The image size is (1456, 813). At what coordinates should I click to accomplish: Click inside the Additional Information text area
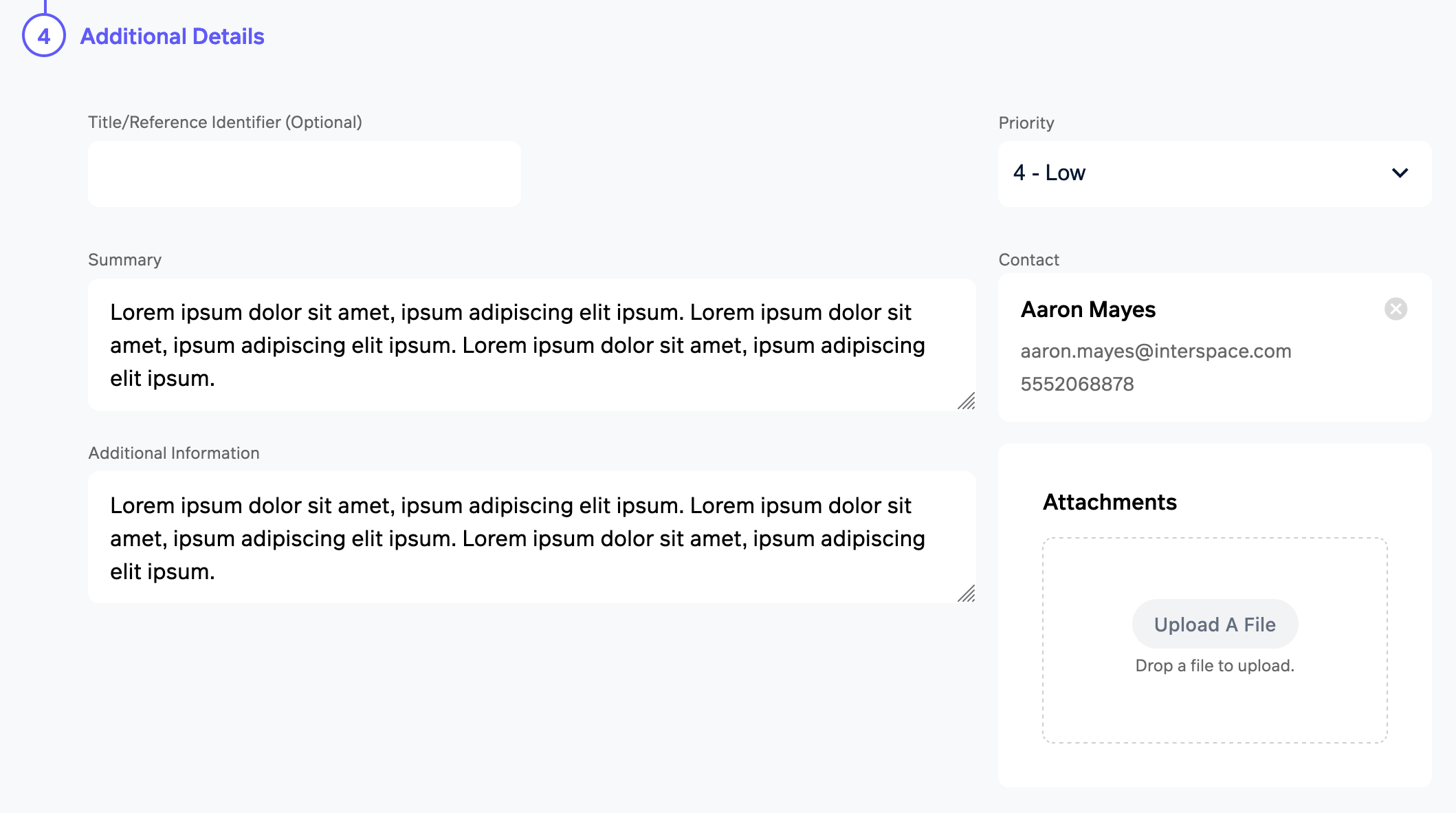pos(531,538)
